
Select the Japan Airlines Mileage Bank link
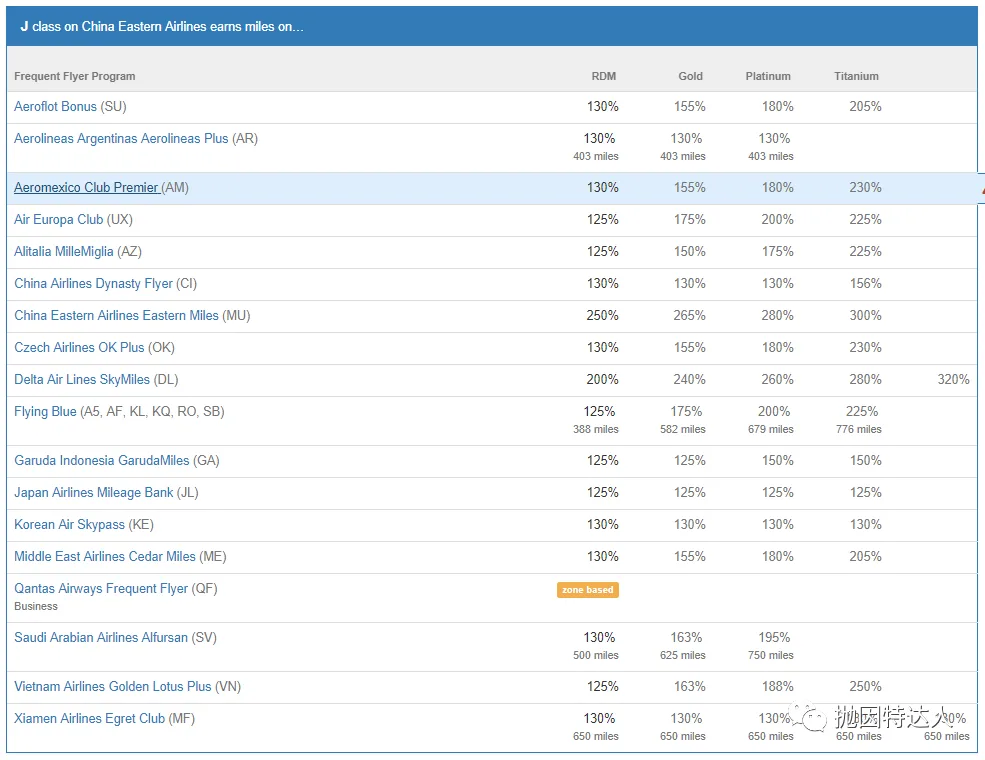click(x=94, y=493)
